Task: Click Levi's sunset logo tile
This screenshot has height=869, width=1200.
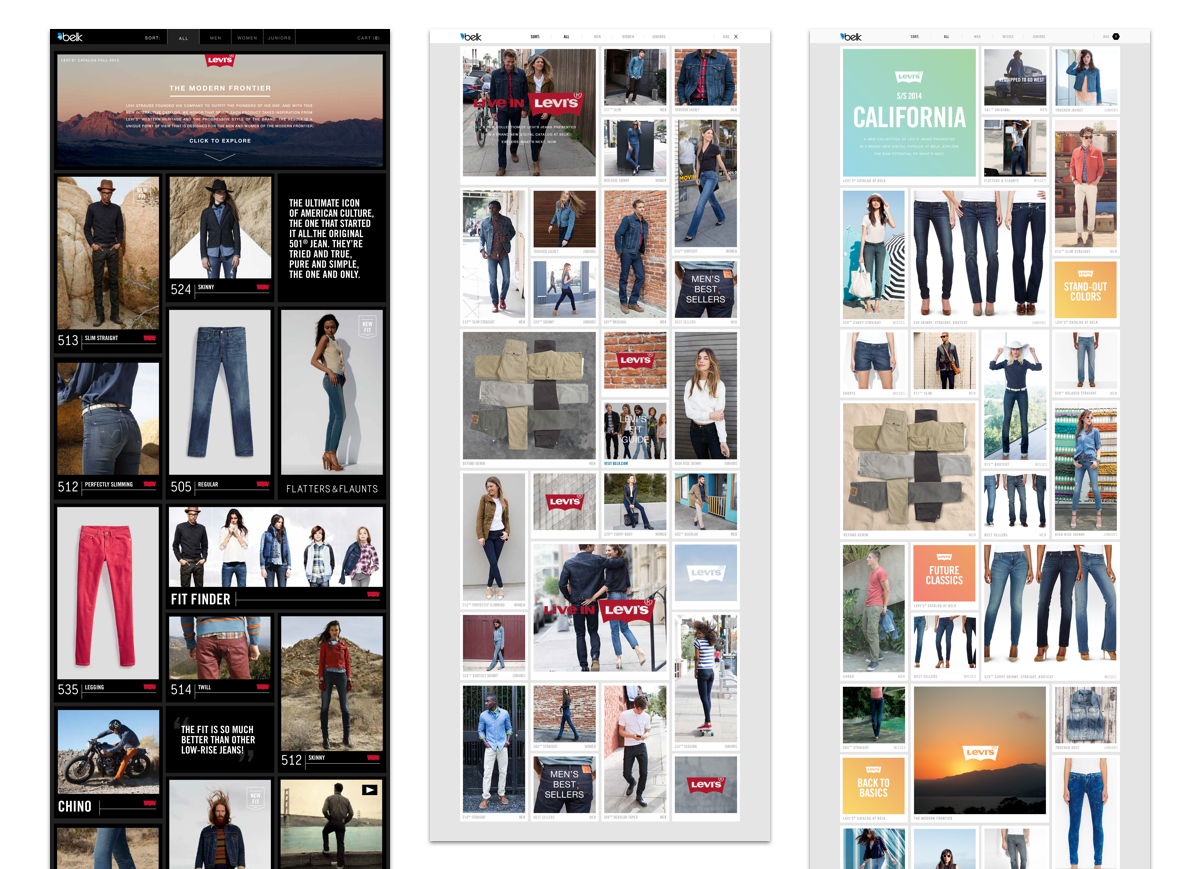Action: (x=980, y=751)
